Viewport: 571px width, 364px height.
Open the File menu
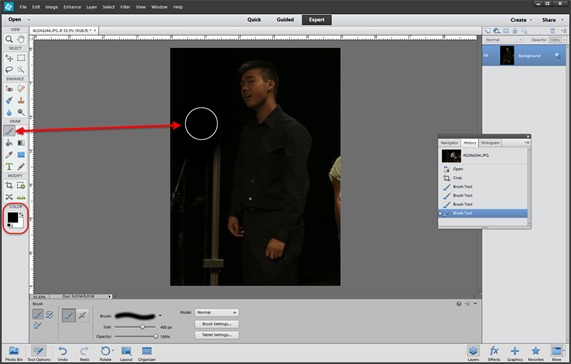click(x=23, y=7)
